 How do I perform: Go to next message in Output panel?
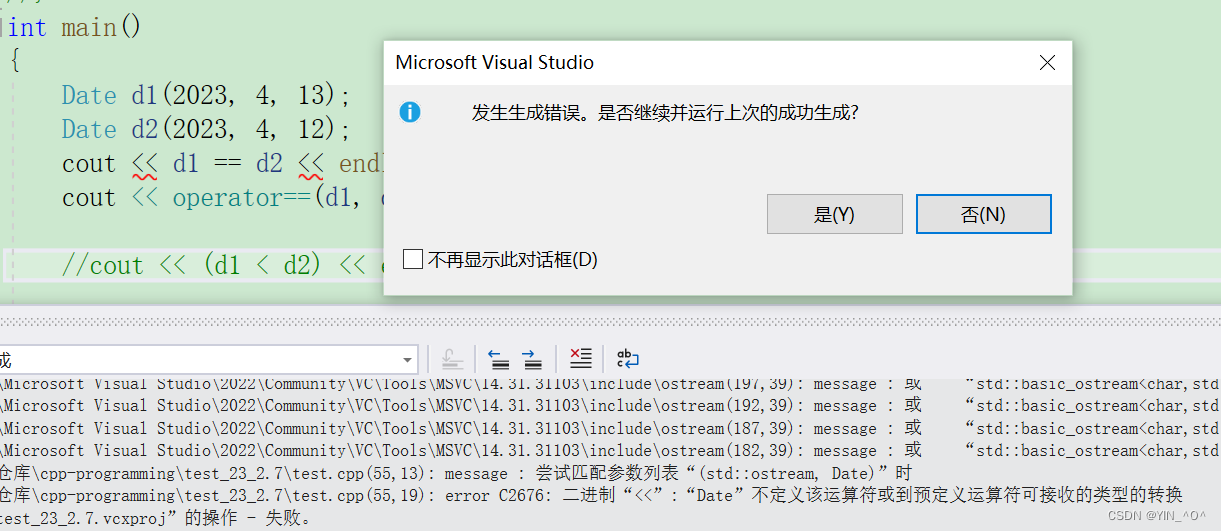click(x=532, y=359)
